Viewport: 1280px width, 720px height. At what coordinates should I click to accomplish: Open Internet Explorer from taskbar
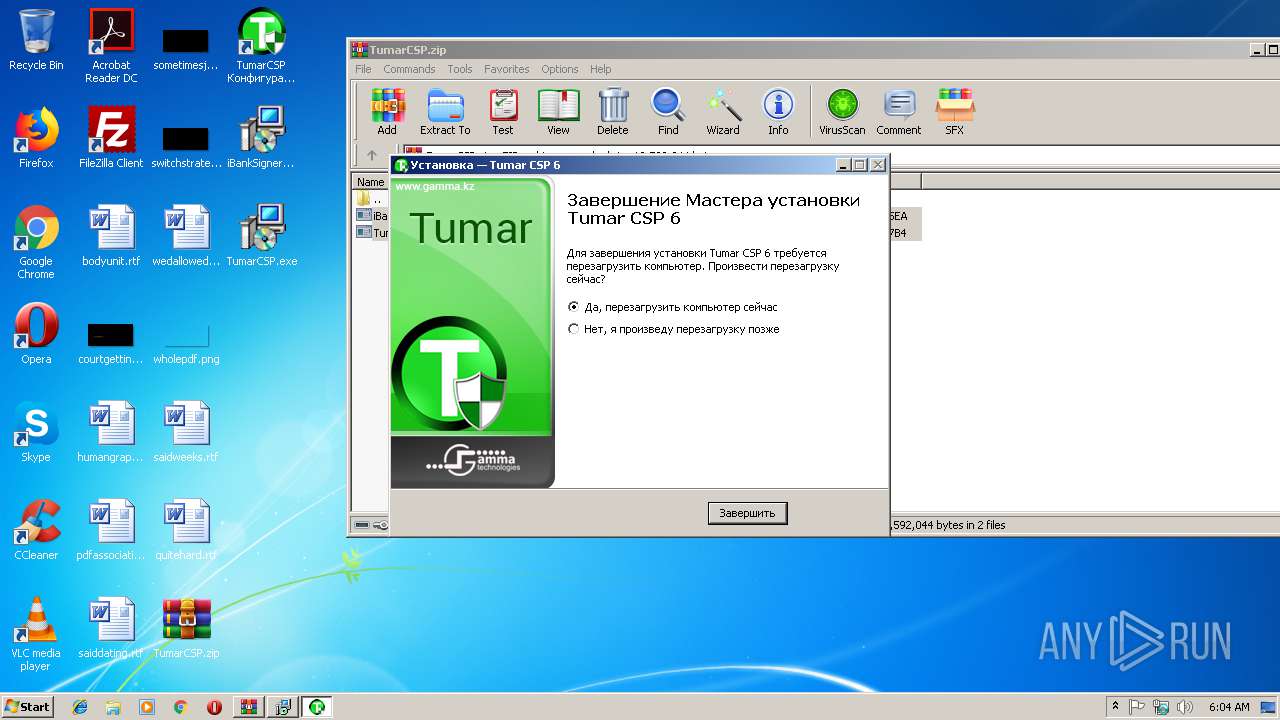pos(80,707)
